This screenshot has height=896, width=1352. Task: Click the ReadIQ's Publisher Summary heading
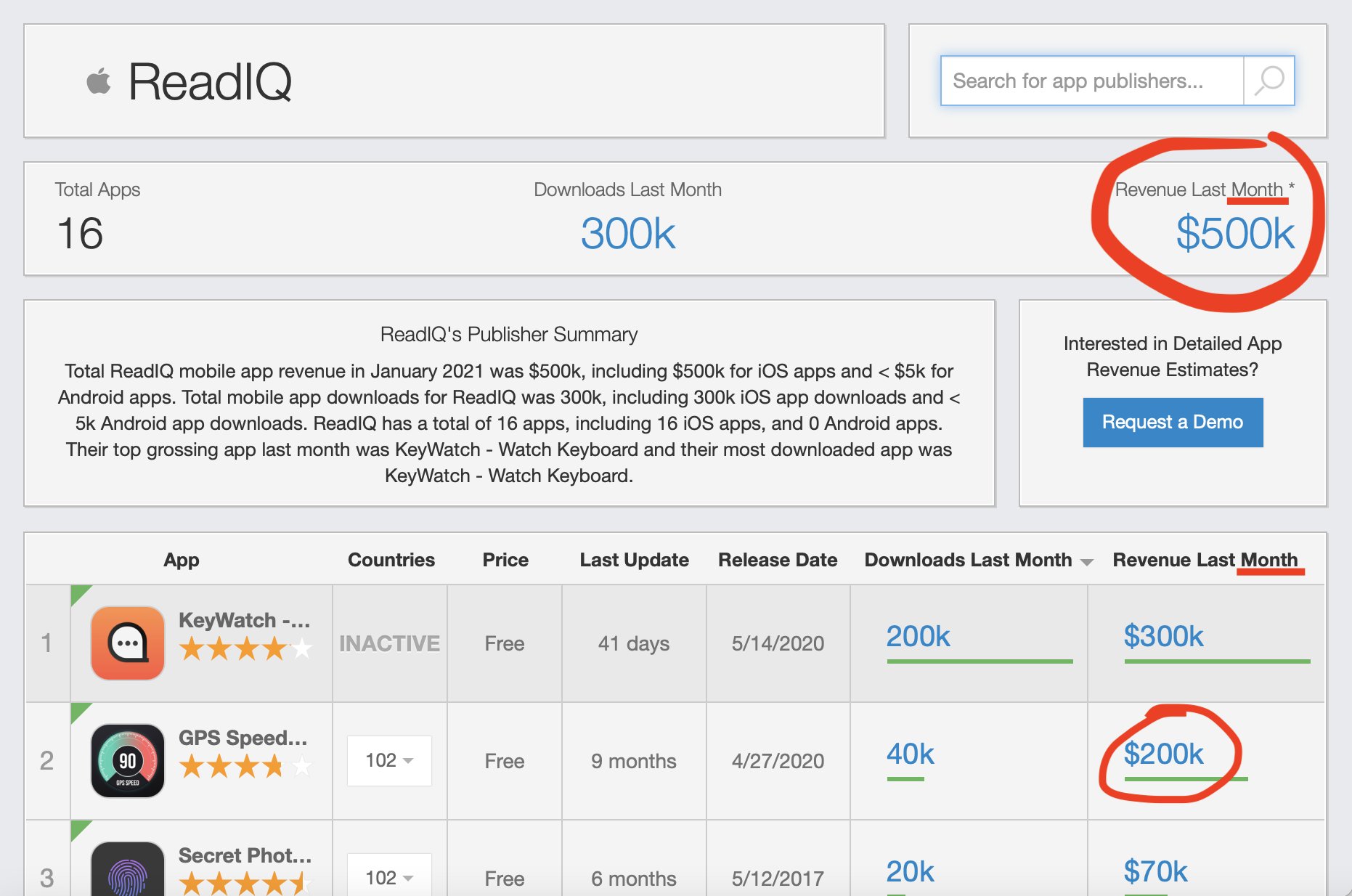pyautogui.click(x=509, y=334)
